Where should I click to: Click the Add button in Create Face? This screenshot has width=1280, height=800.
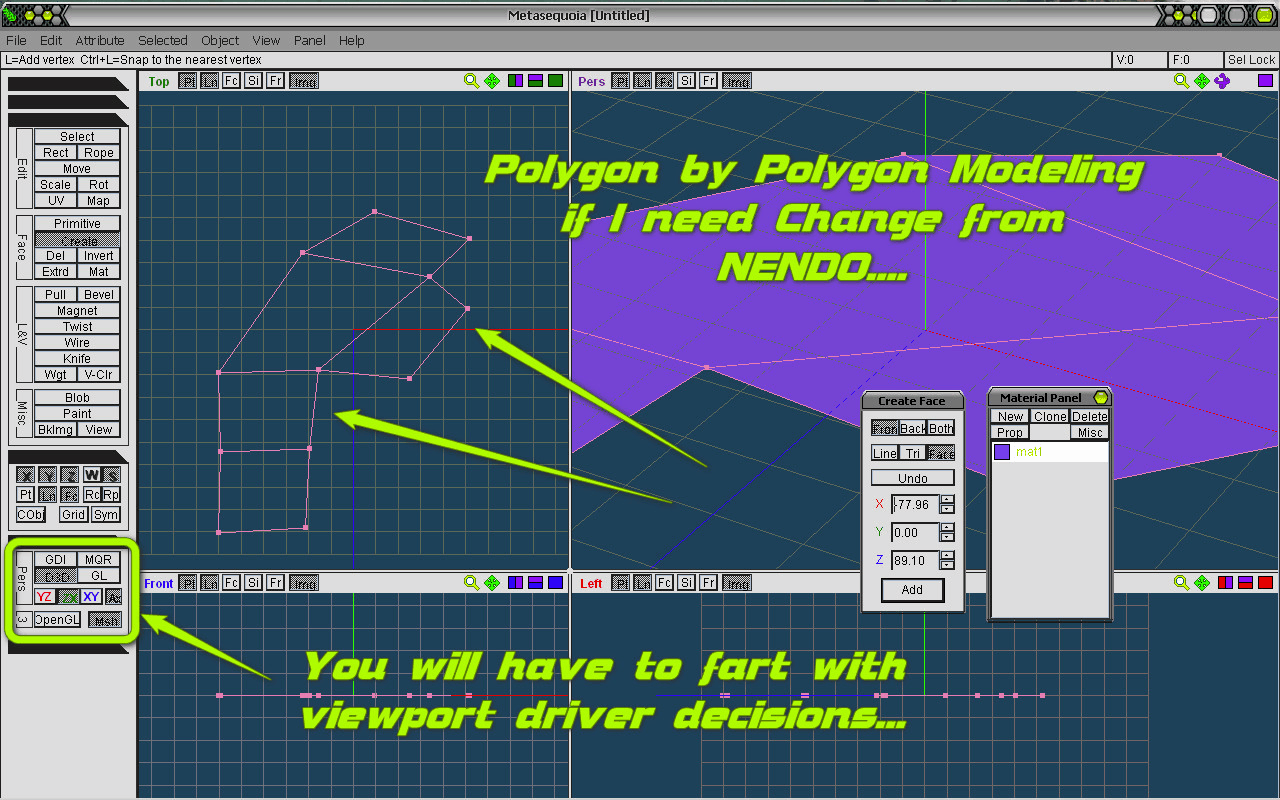pos(912,590)
